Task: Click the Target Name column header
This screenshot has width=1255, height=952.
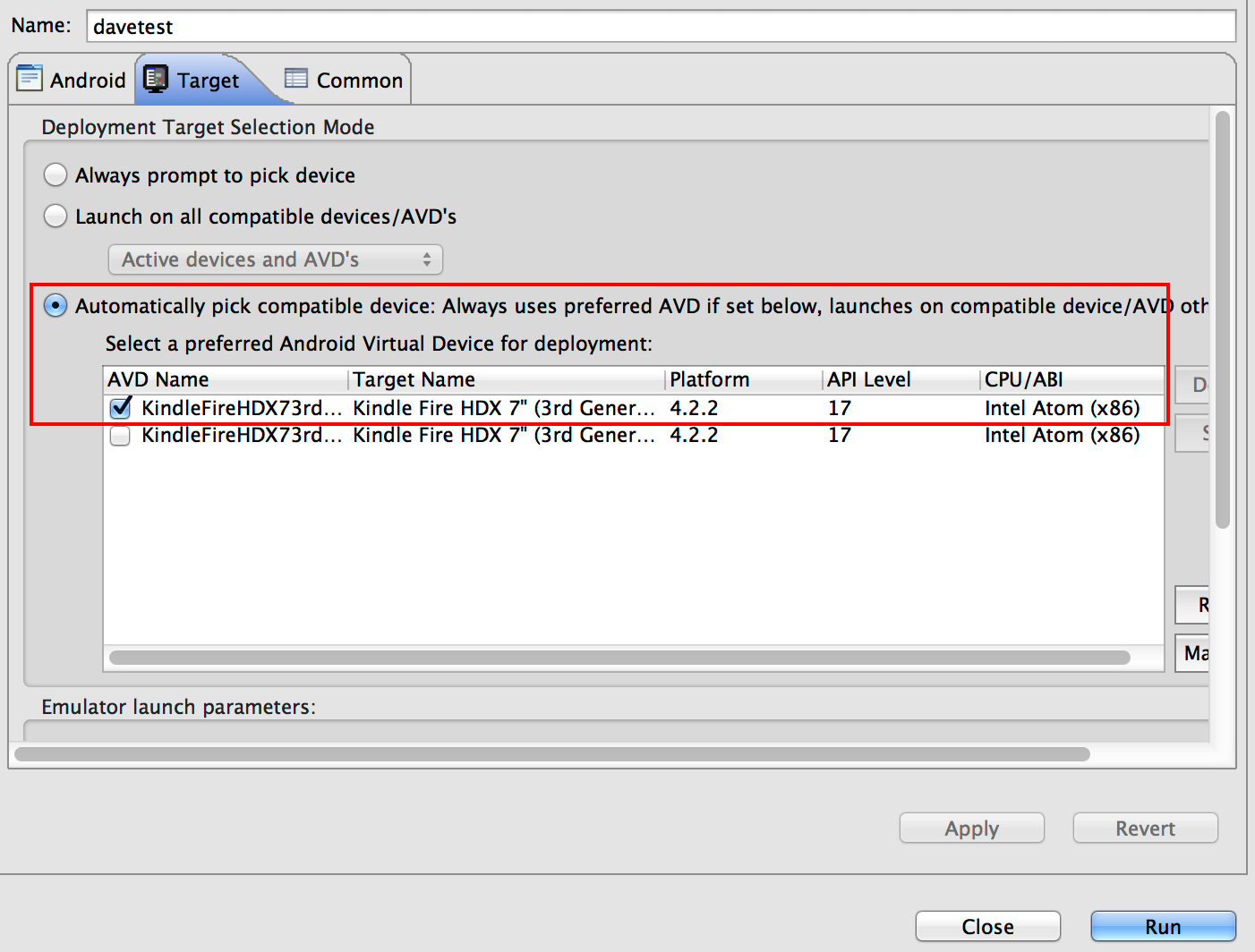Action: pyautogui.click(x=508, y=379)
